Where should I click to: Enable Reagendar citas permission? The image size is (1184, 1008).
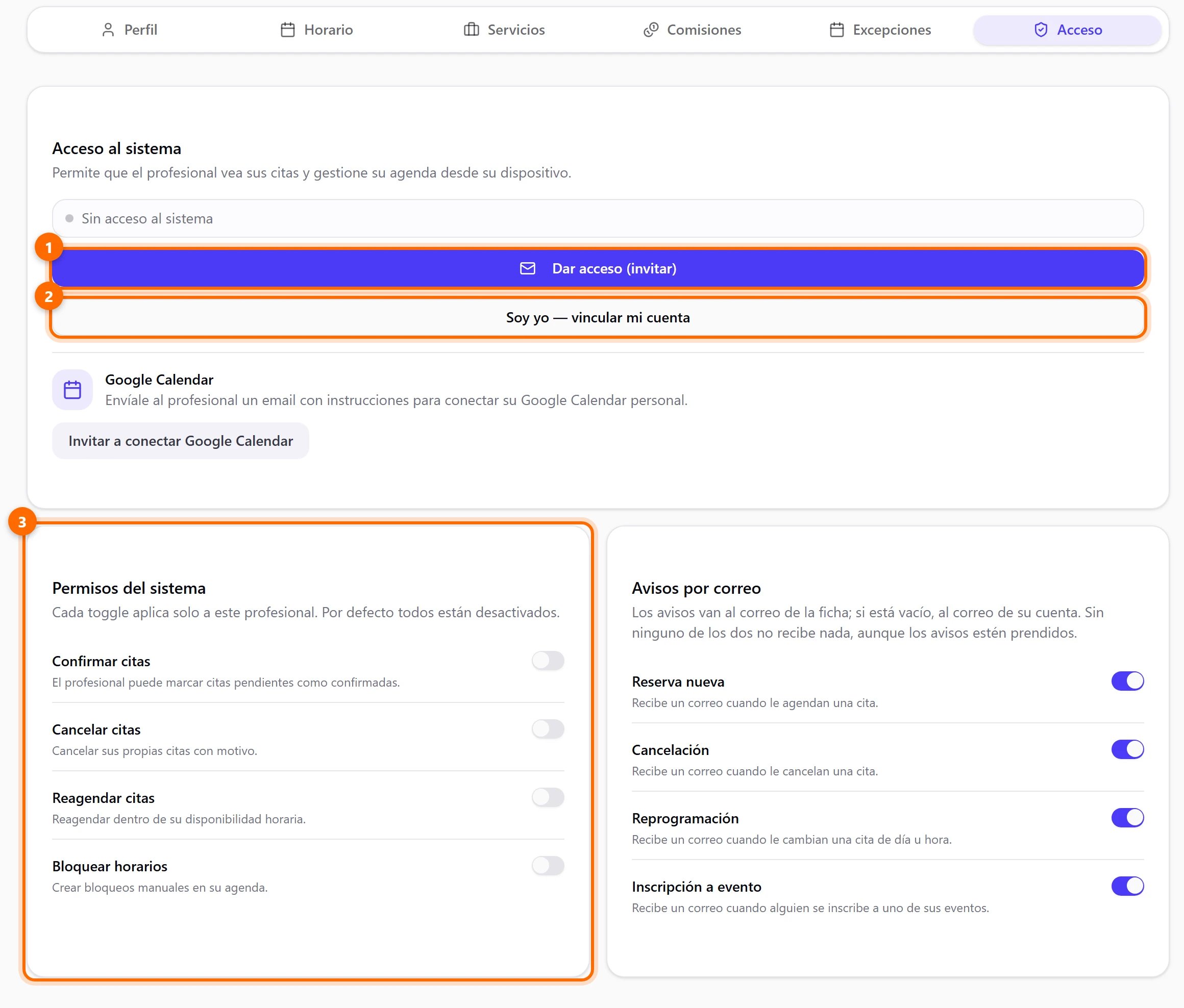click(548, 797)
